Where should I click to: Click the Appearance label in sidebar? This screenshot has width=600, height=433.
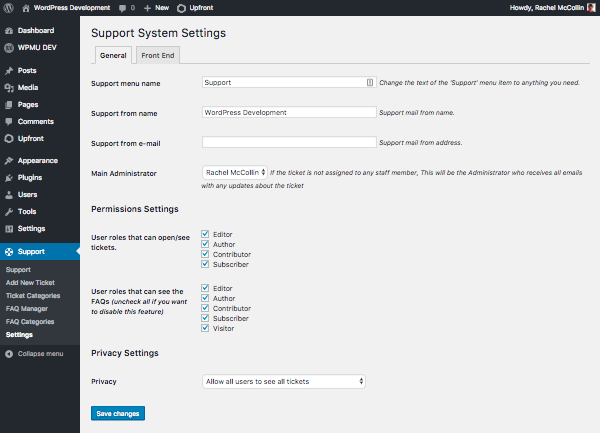click(x=38, y=161)
